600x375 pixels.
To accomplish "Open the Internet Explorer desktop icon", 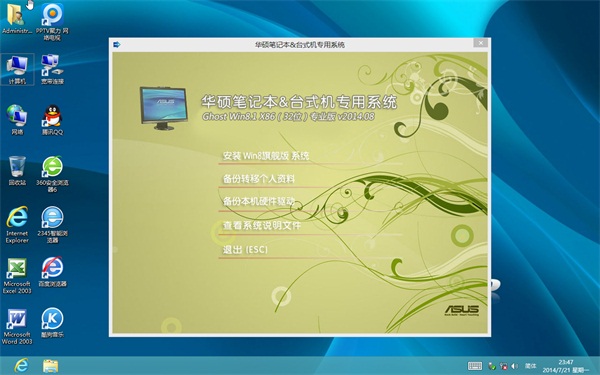I will point(17,225).
